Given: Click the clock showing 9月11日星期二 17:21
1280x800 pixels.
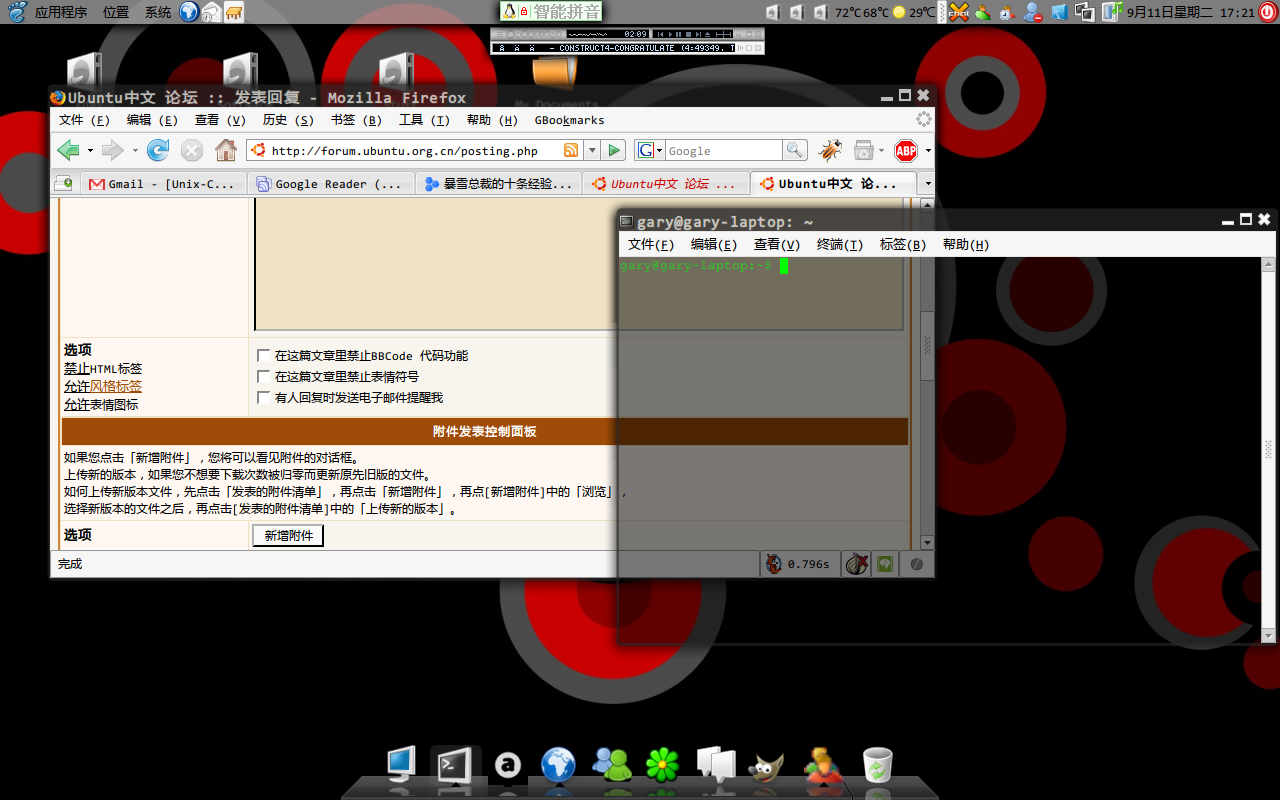Looking at the screenshot, I should coord(1190,12).
